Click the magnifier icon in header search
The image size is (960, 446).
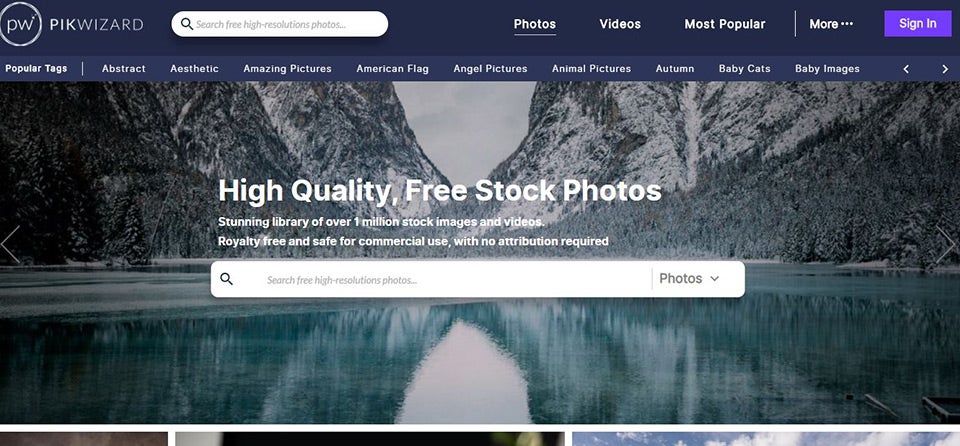tap(187, 25)
